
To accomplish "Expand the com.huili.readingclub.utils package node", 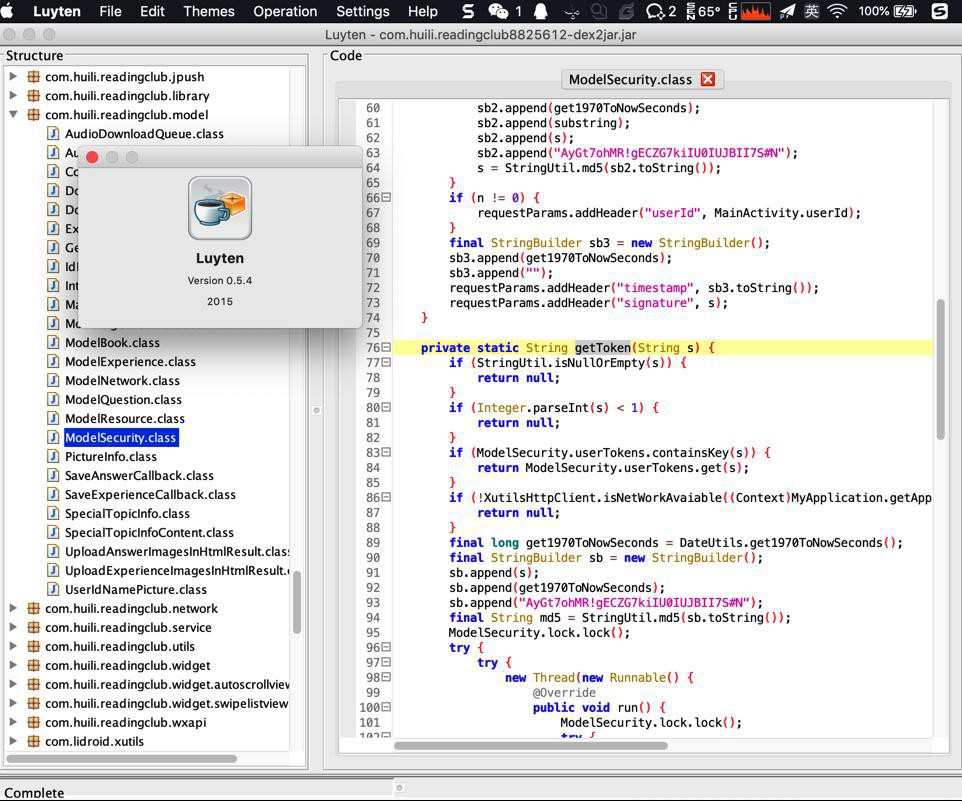I will coord(13,646).
